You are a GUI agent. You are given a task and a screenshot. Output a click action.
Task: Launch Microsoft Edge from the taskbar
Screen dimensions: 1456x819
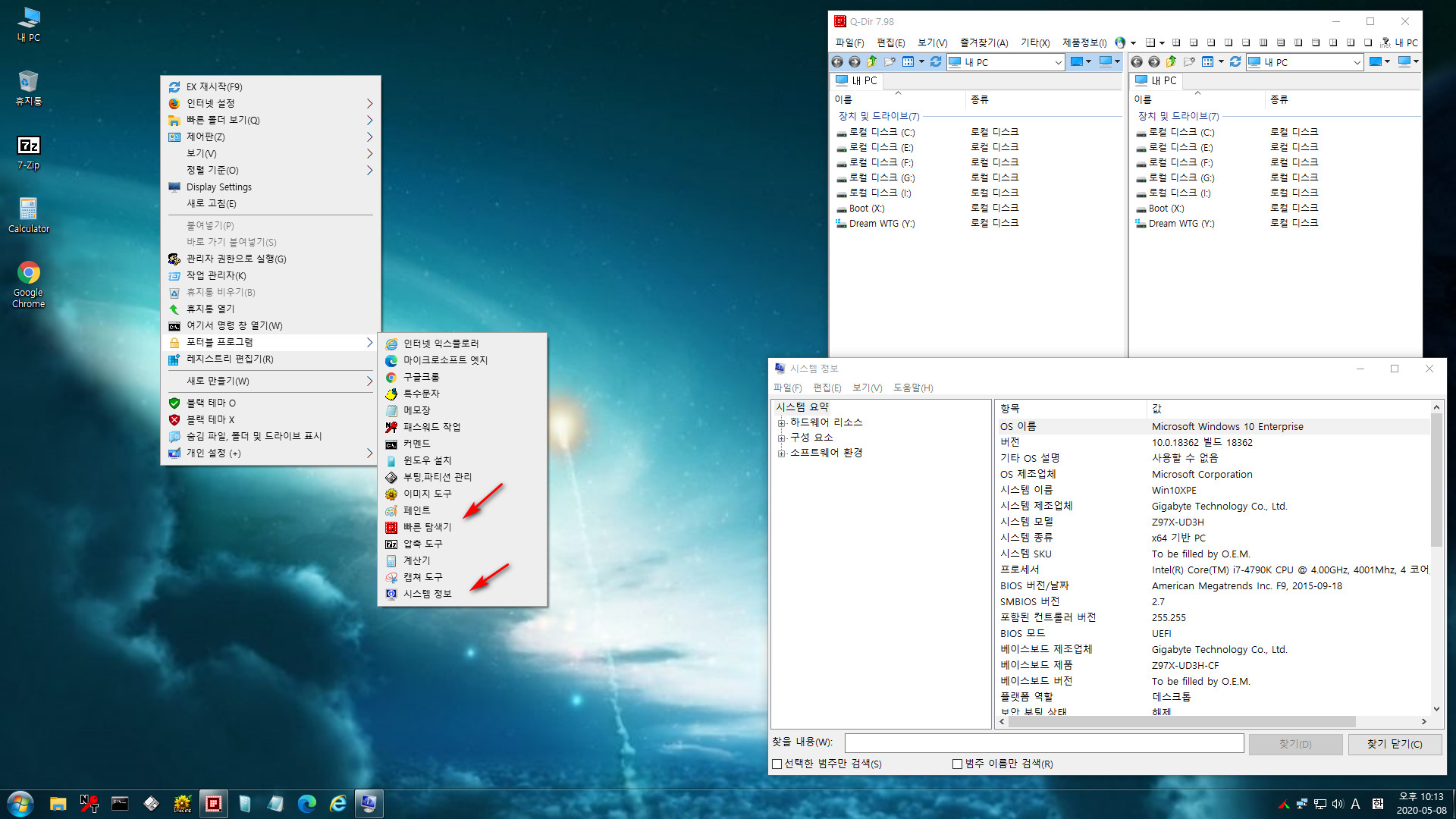pos(306,804)
